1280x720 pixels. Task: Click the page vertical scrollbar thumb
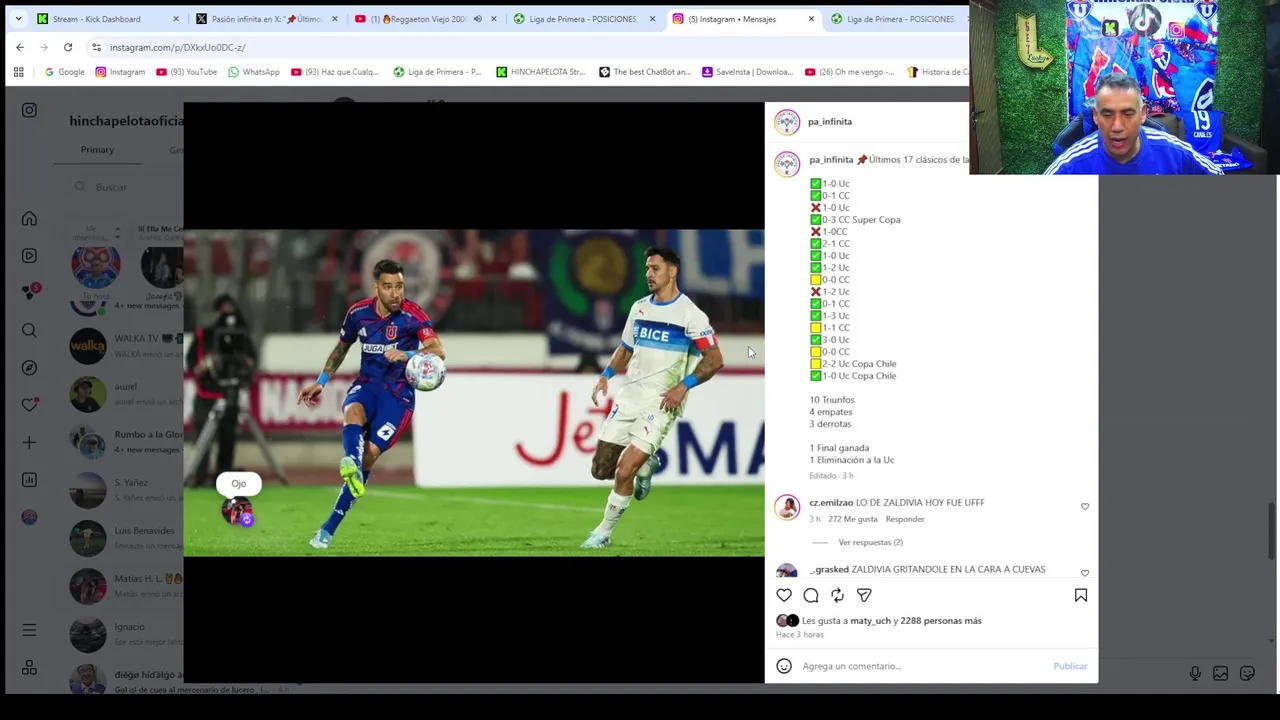[1272, 530]
